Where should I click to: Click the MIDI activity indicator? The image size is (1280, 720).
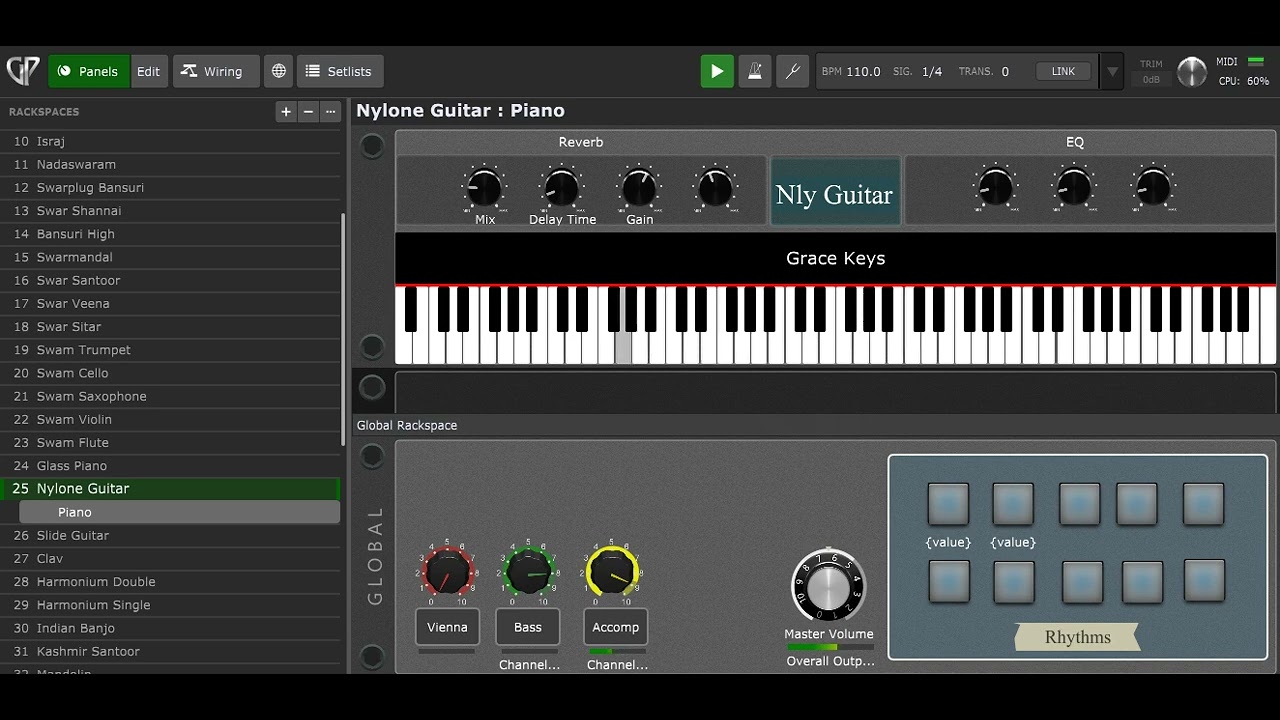(1256, 62)
